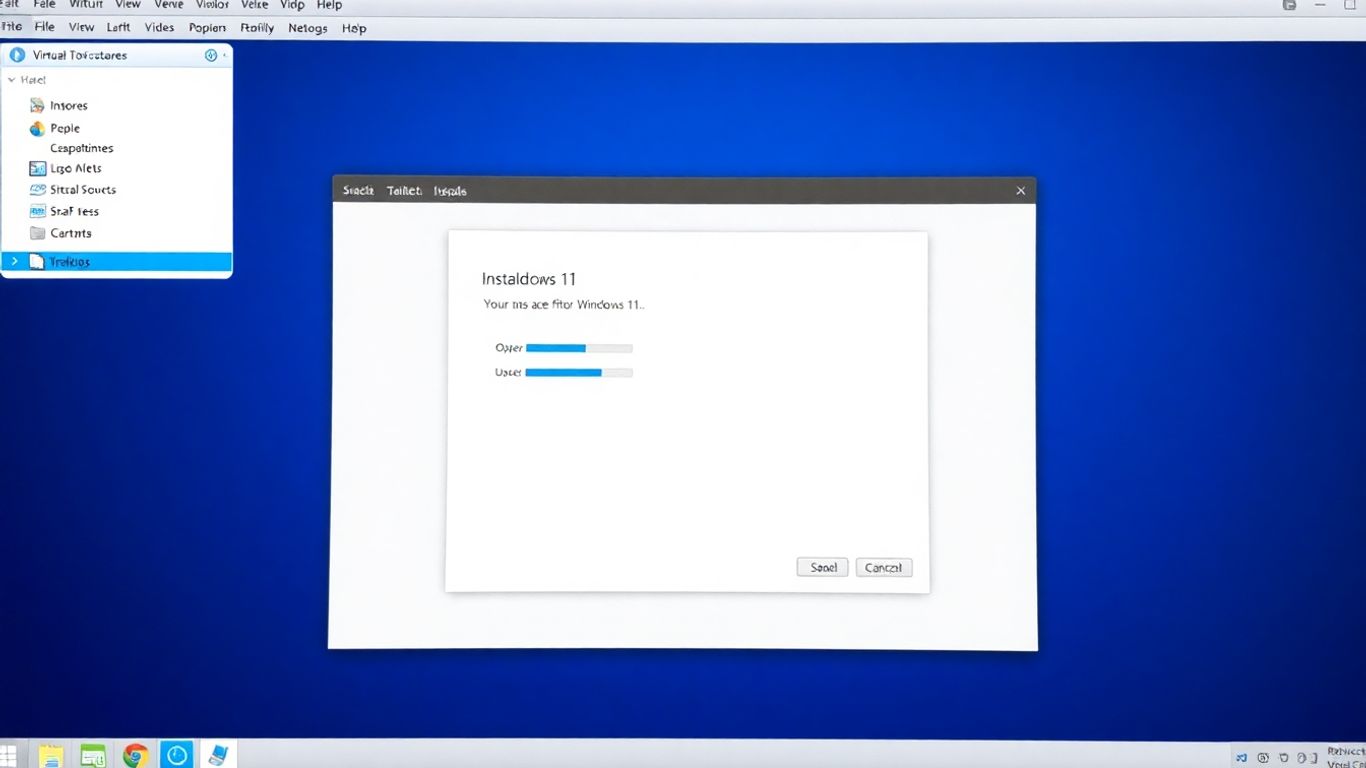This screenshot has height=768, width=1366.
Task: Click the Ligo Alets icon
Action: pos(38,169)
